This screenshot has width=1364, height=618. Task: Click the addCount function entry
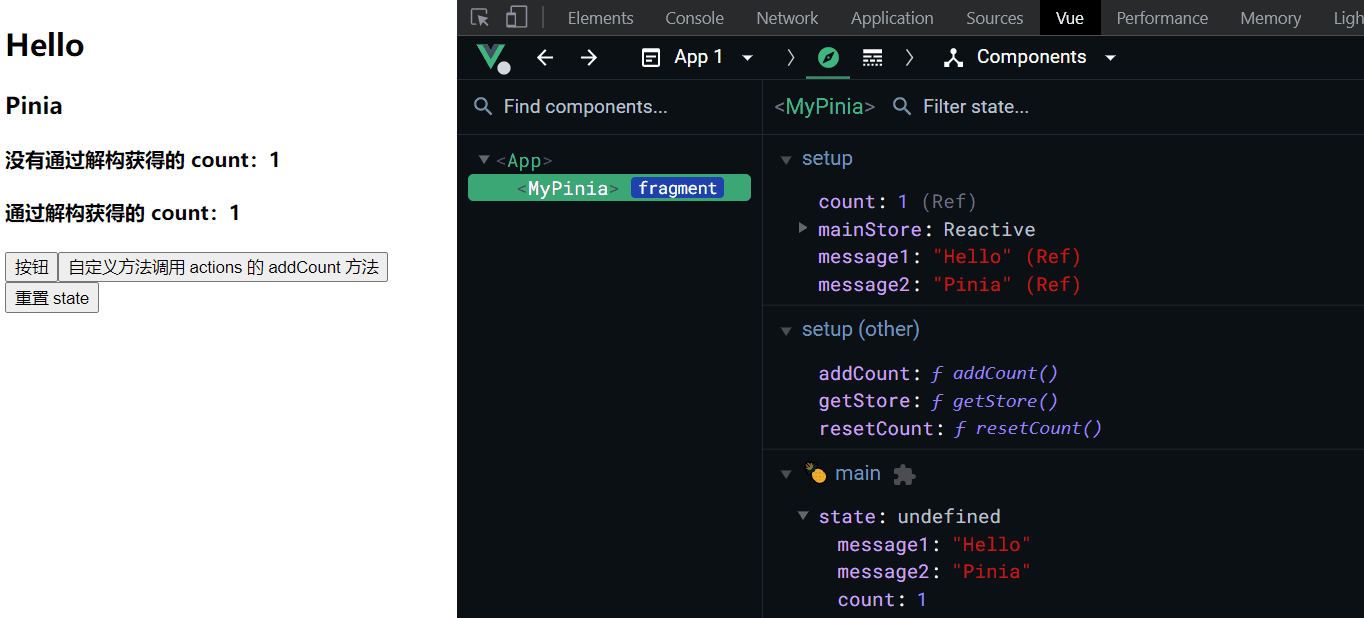tap(938, 373)
